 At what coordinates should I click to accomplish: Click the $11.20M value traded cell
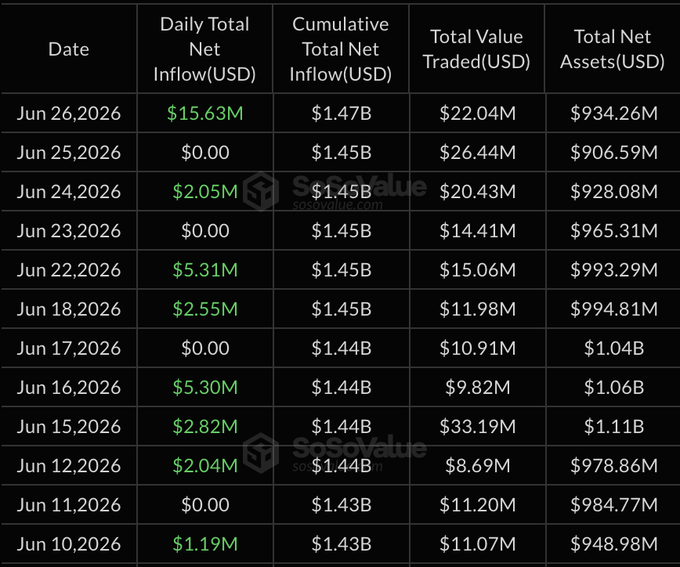[x=477, y=505]
